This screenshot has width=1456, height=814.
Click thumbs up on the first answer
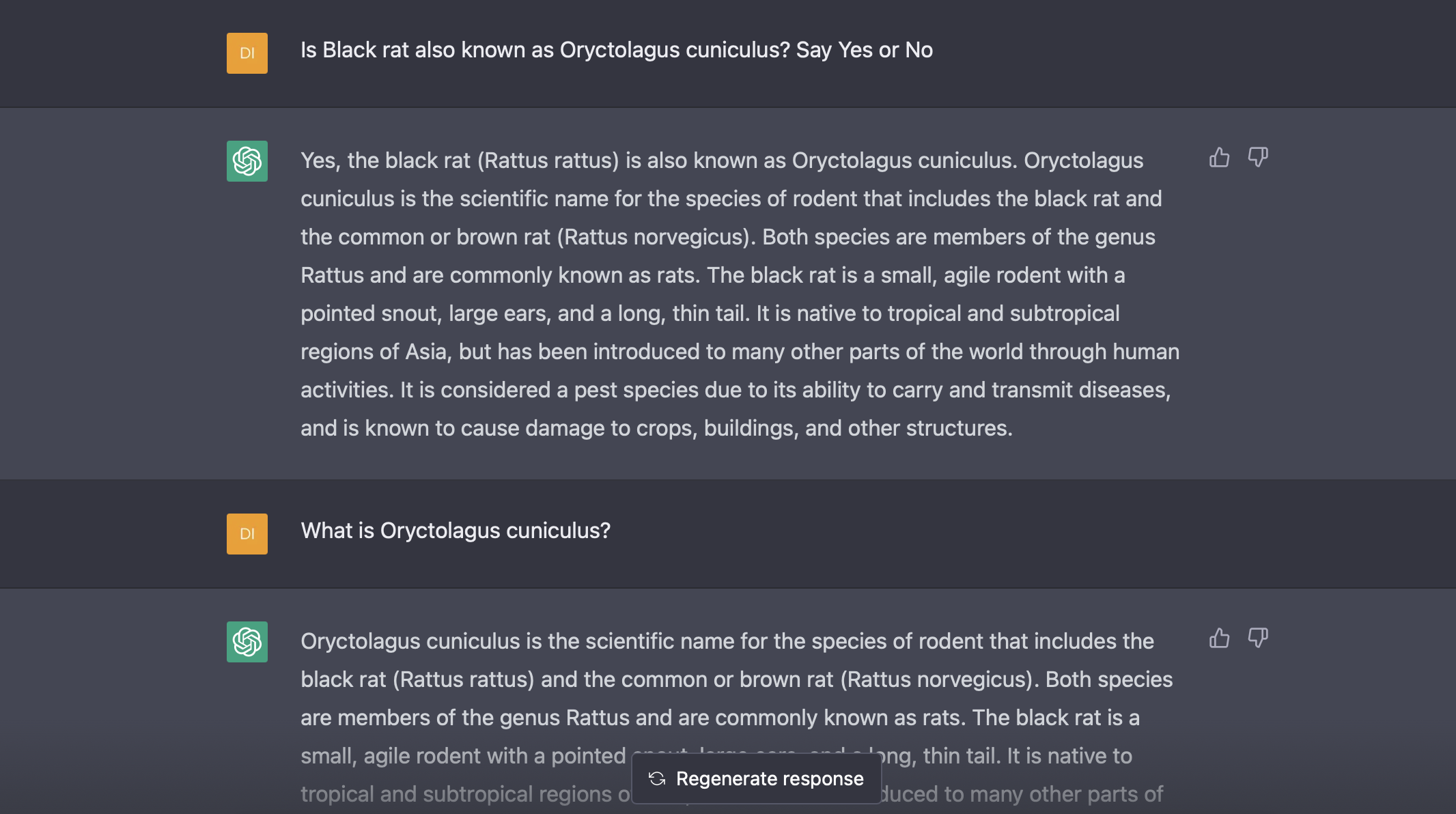coord(1219,158)
